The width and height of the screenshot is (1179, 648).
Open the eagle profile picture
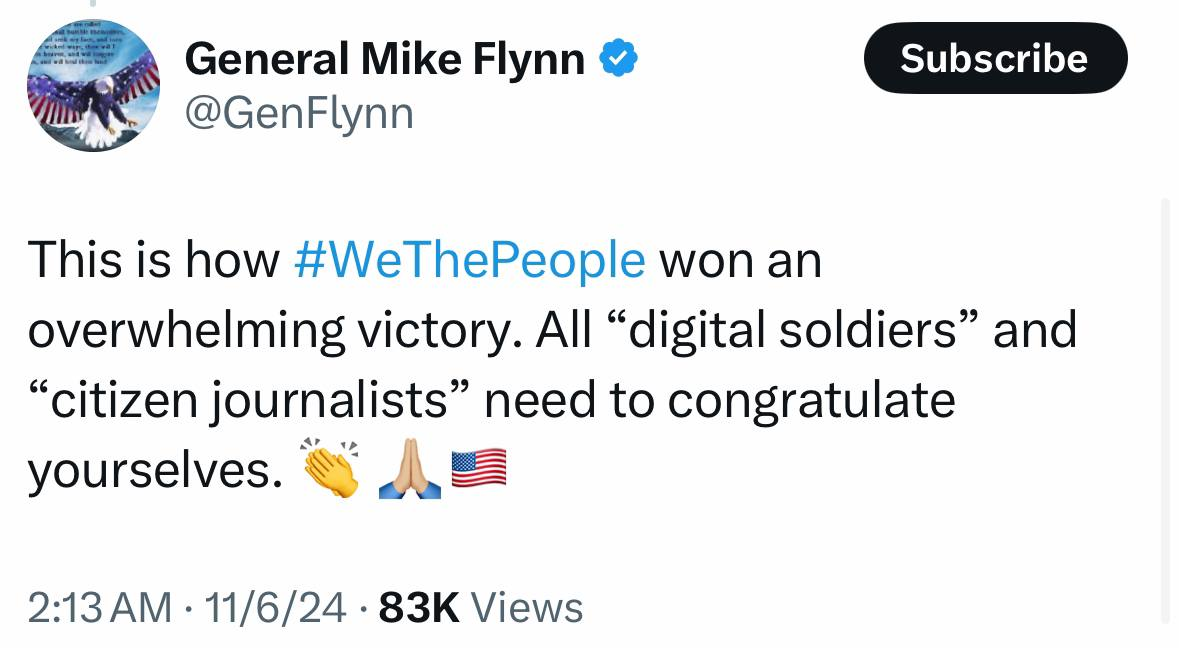tap(93, 86)
